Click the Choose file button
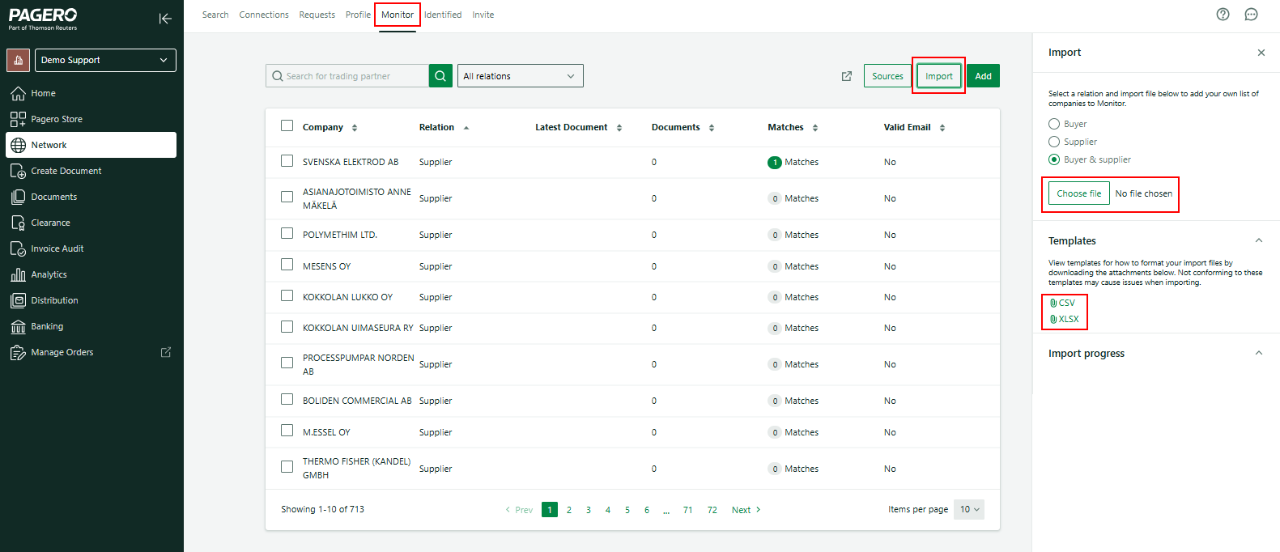The height and width of the screenshot is (552, 1280). tap(1079, 194)
